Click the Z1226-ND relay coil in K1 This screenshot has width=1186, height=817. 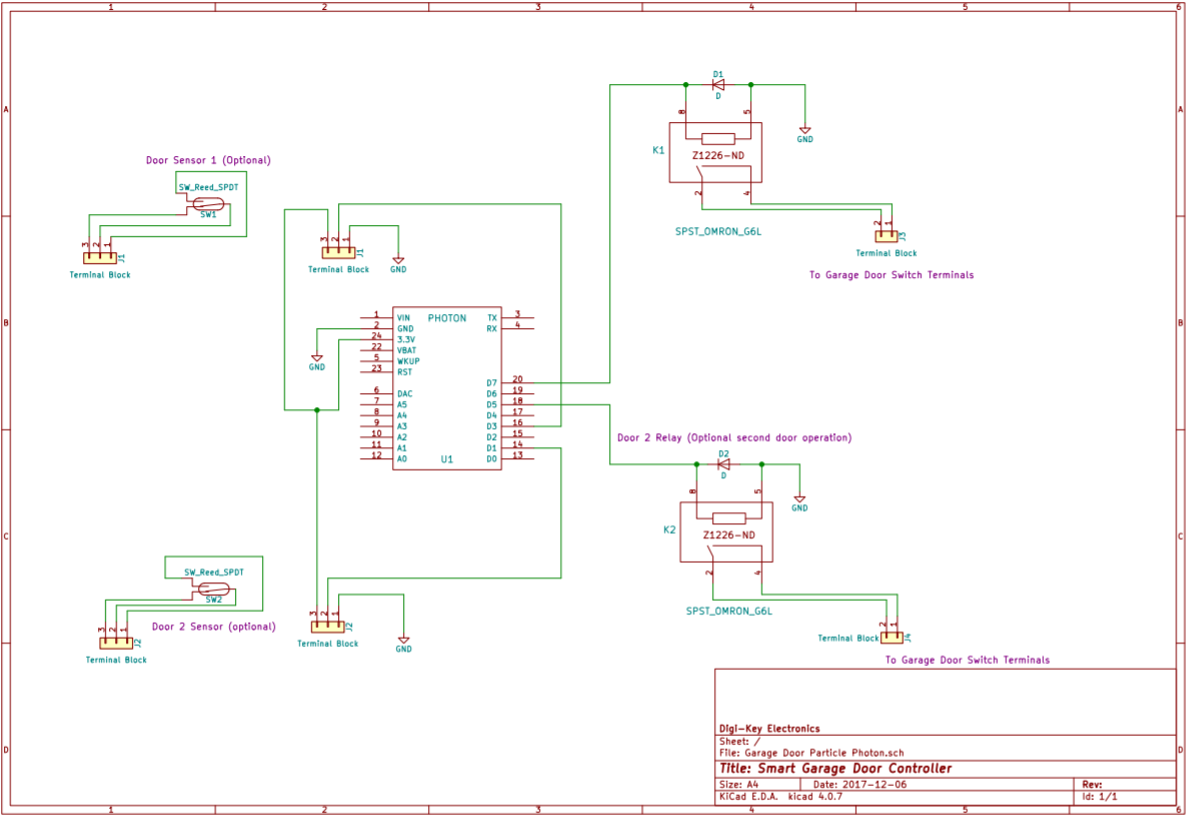pyautogui.click(x=716, y=141)
